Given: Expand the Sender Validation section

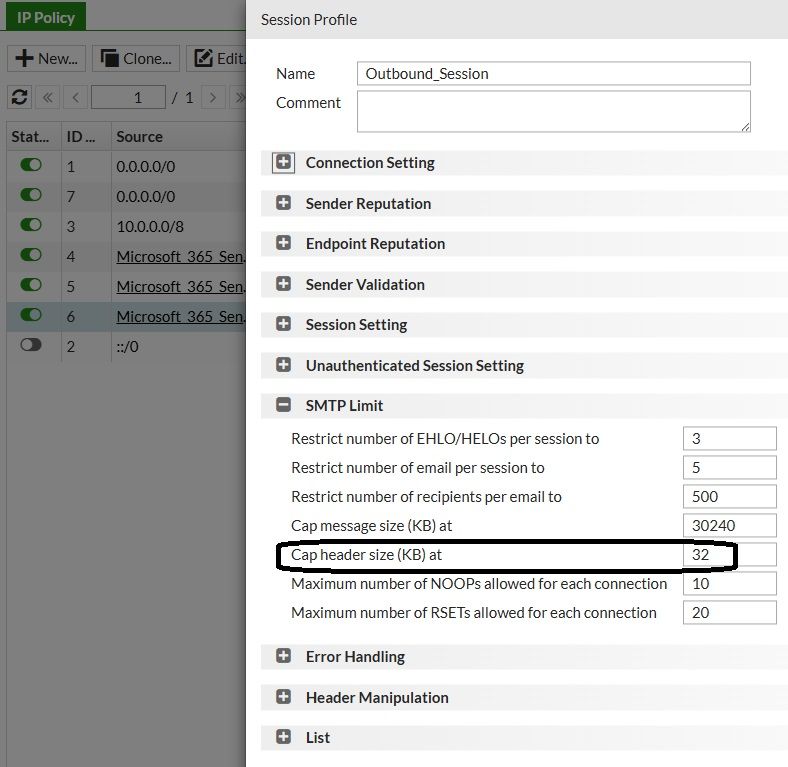Looking at the screenshot, I should pyautogui.click(x=284, y=284).
